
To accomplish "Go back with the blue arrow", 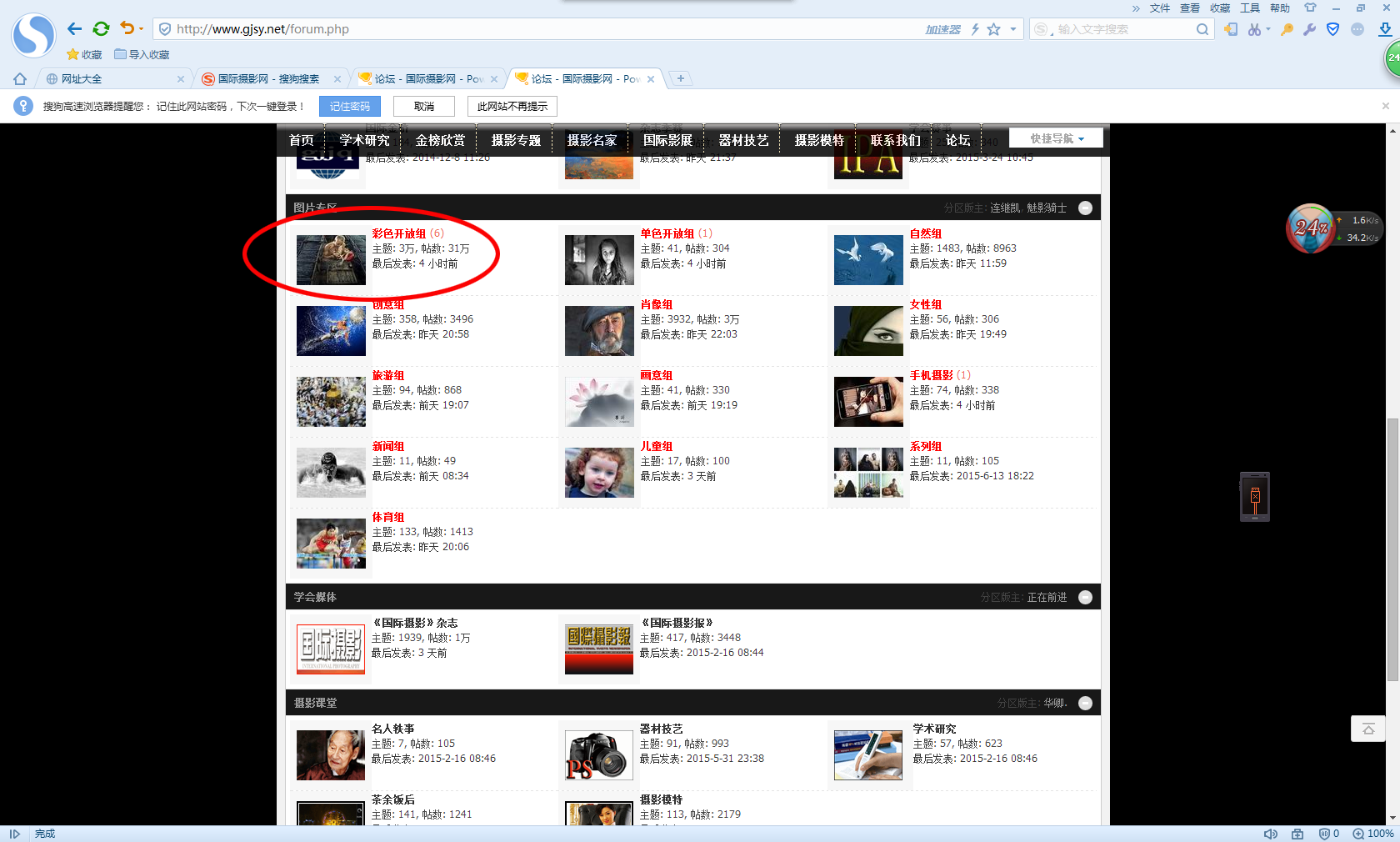I will tap(74, 29).
